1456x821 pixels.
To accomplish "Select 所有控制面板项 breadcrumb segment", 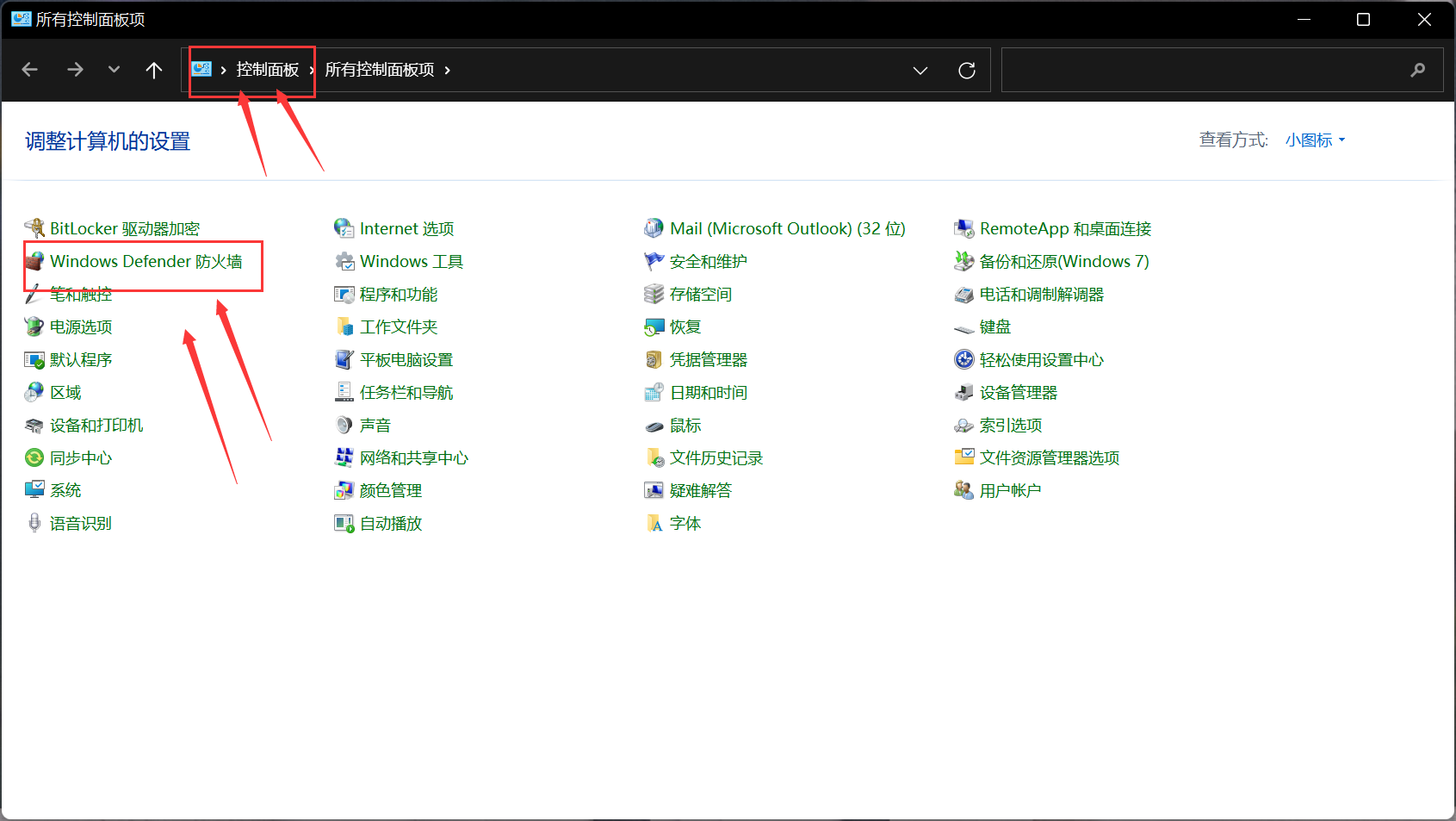I will 379,70.
